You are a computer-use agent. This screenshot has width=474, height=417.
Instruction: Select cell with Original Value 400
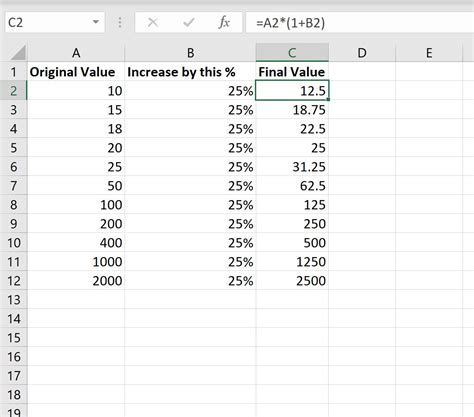[x=76, y=243]
